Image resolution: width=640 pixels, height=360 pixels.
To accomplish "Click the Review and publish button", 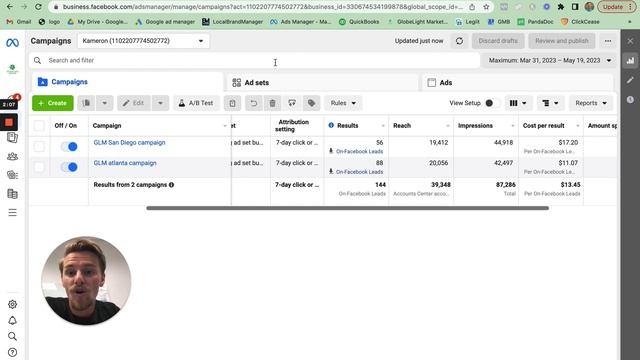I will coord(562,41).
